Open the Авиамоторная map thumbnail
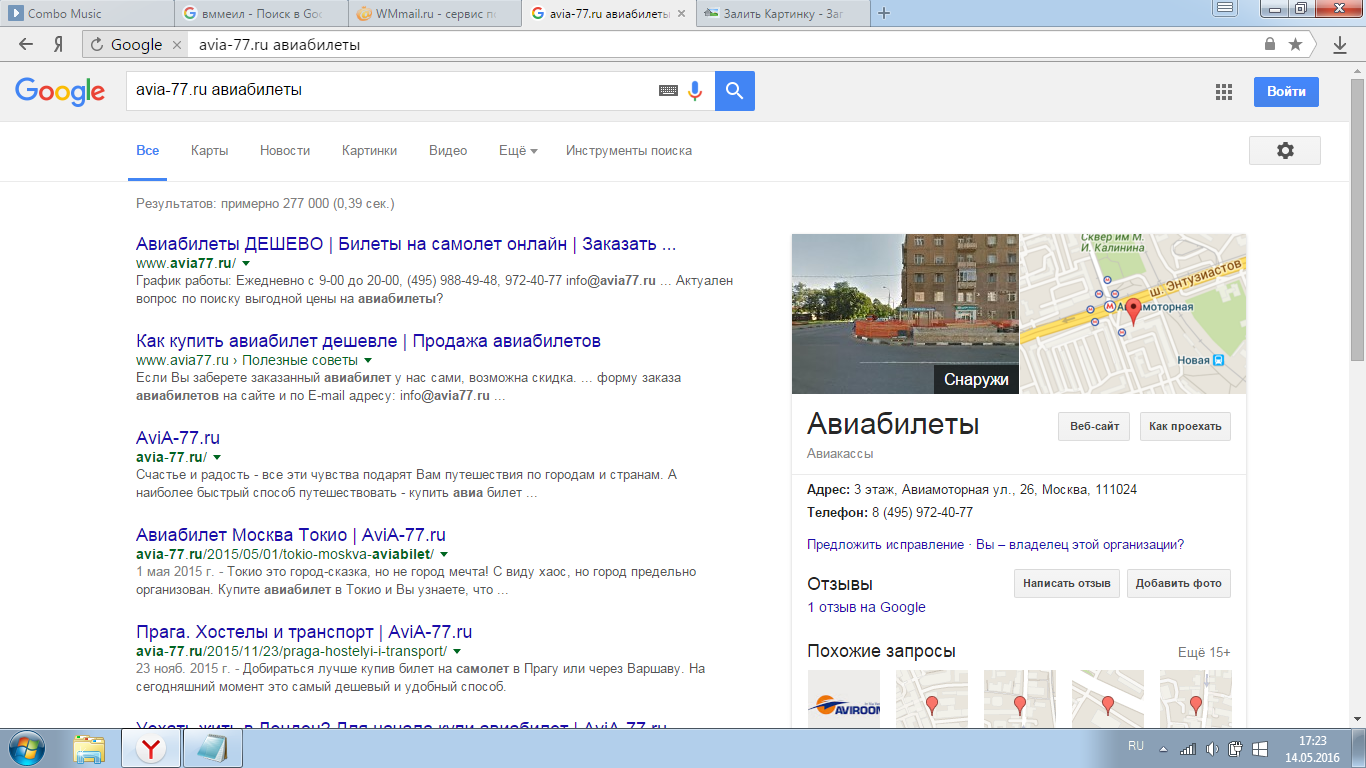This screenshot has height=768, width=1366. pyautogui.click(x=1133, y=314)
